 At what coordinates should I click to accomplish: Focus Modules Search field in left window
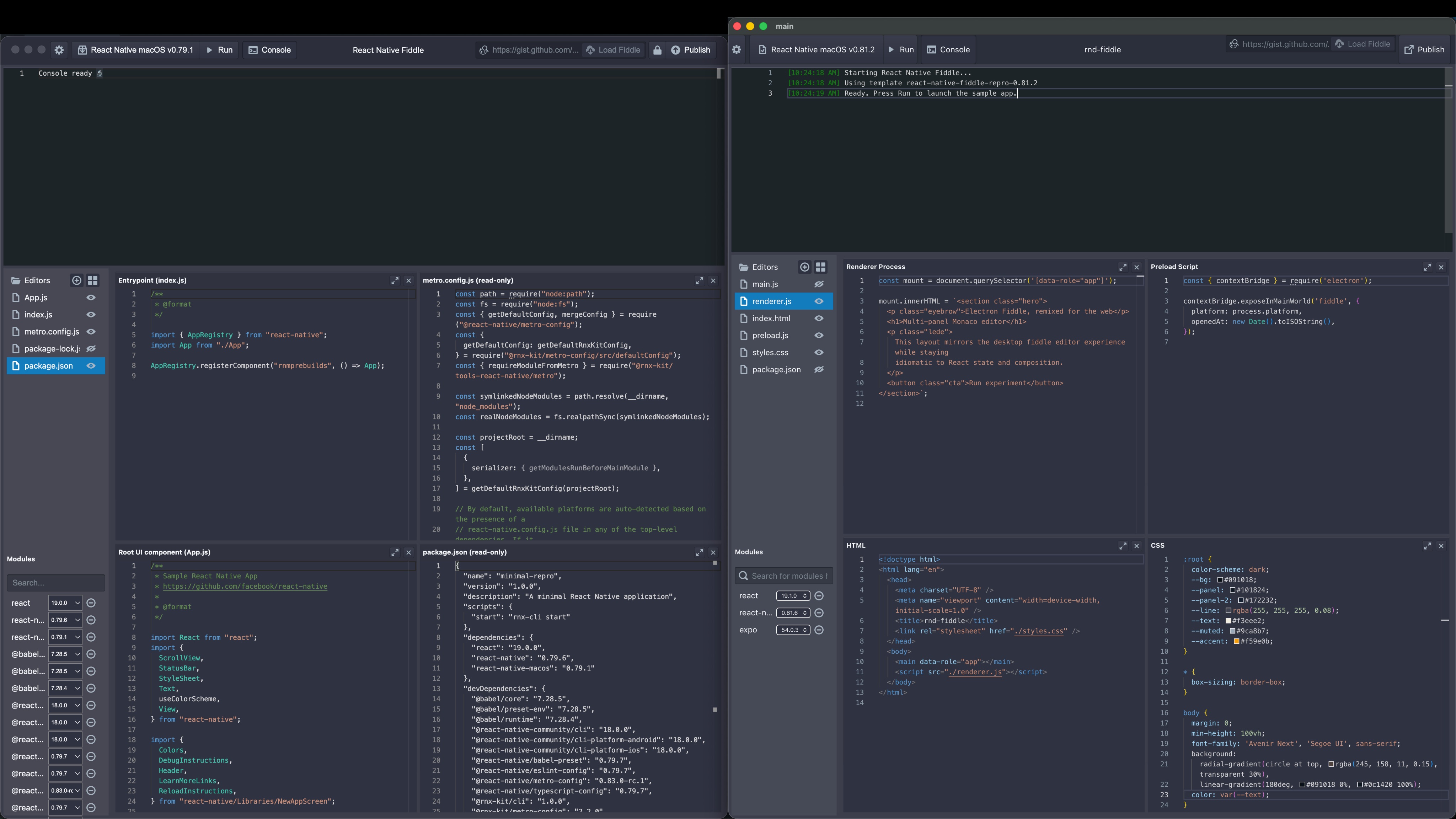[x=56, y=583]
